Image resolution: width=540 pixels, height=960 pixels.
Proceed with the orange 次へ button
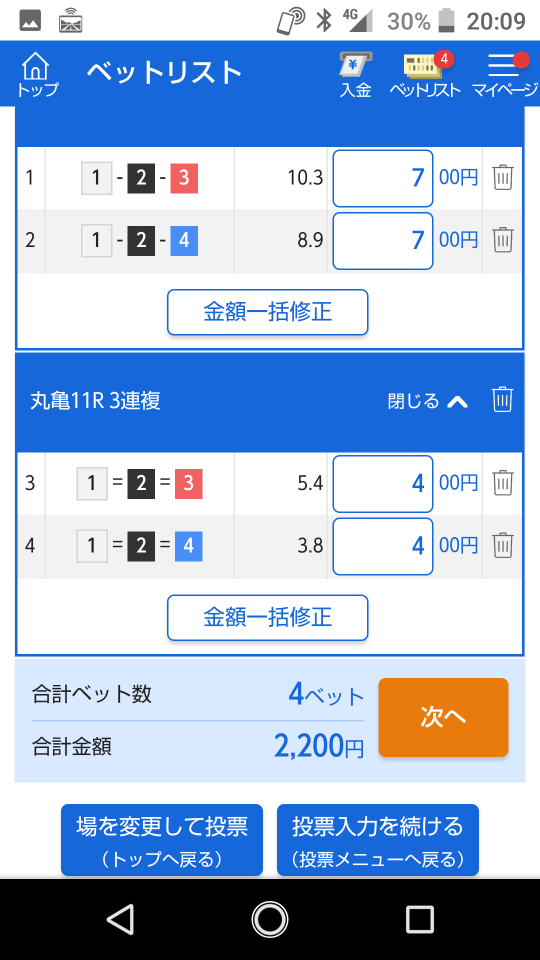click(443, 717)
